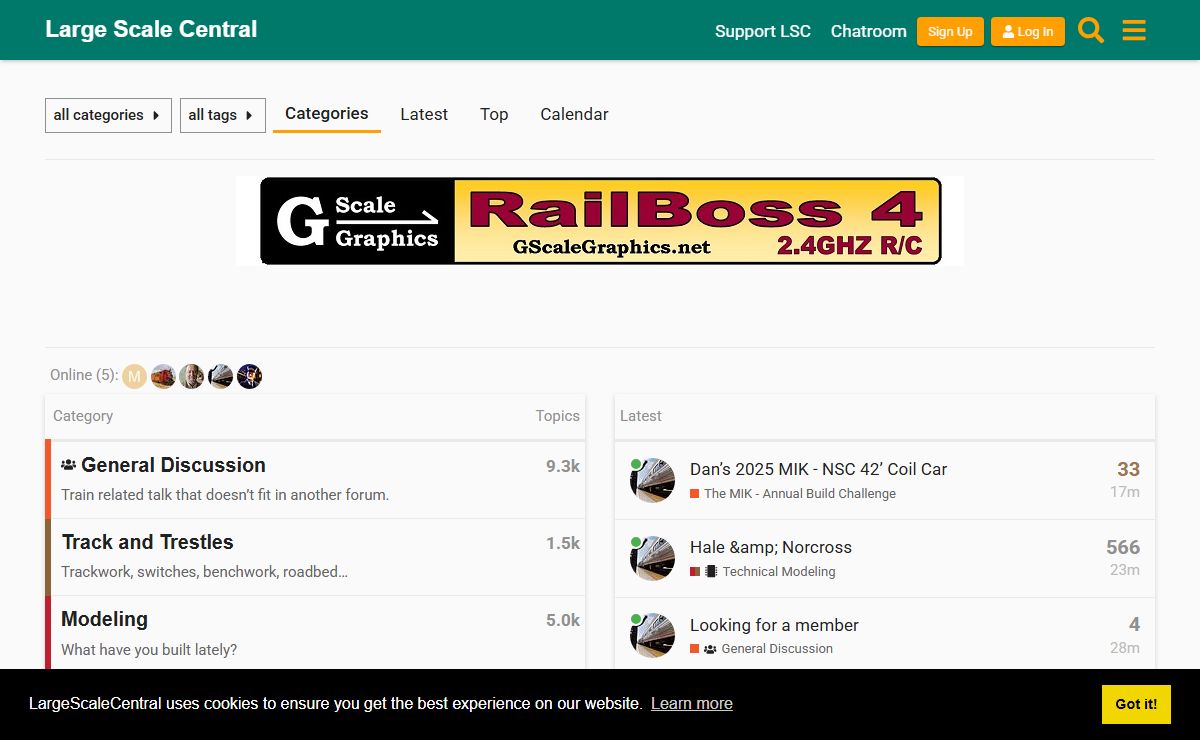The image size is (1200, 740).
Task: Click What have you built lately? text
Action: pyautogui.click(x=149, y=650)
